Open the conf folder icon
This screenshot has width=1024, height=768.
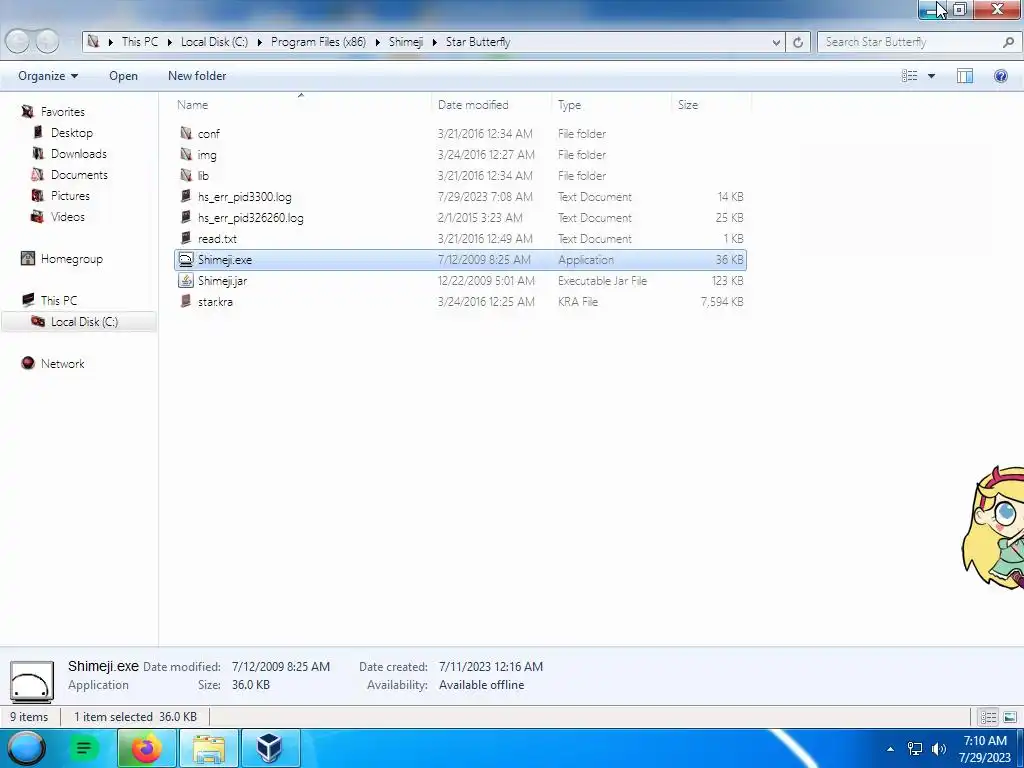pyautogui.click(x=186, y=133)
